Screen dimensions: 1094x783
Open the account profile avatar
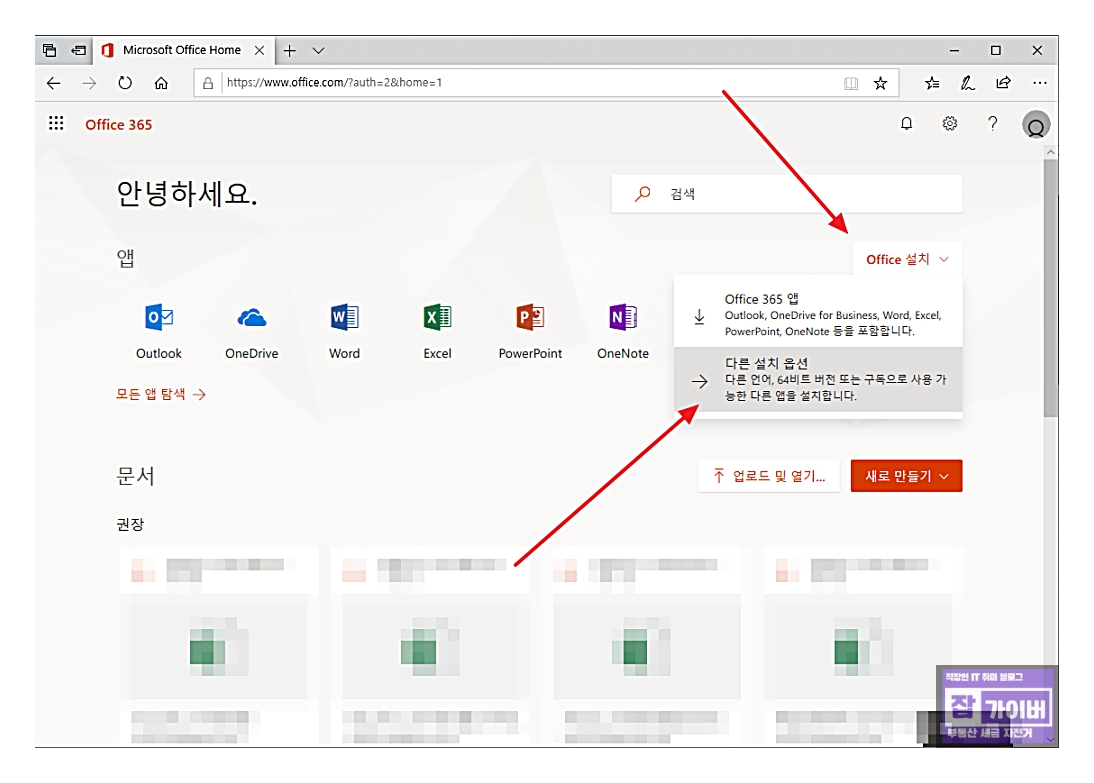tap(1036, 125)
